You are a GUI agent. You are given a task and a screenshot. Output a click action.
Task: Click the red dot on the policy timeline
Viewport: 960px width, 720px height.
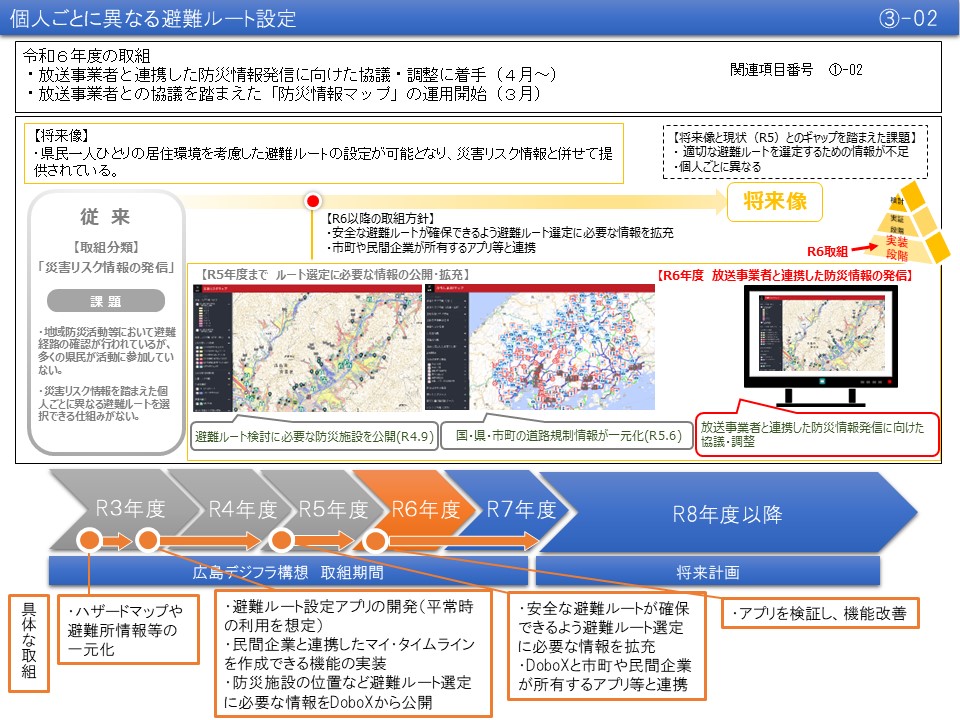point(312,200)
